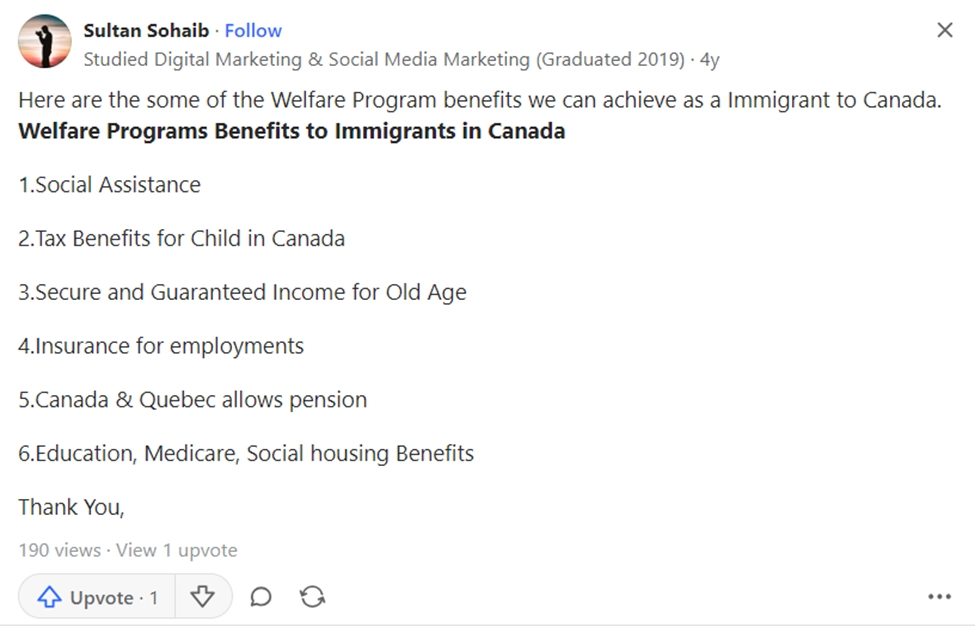The width and height of the screenshot is (975, 627).
Task: Click the Studied Digital Marketing credential text
Action: (384, 59)
